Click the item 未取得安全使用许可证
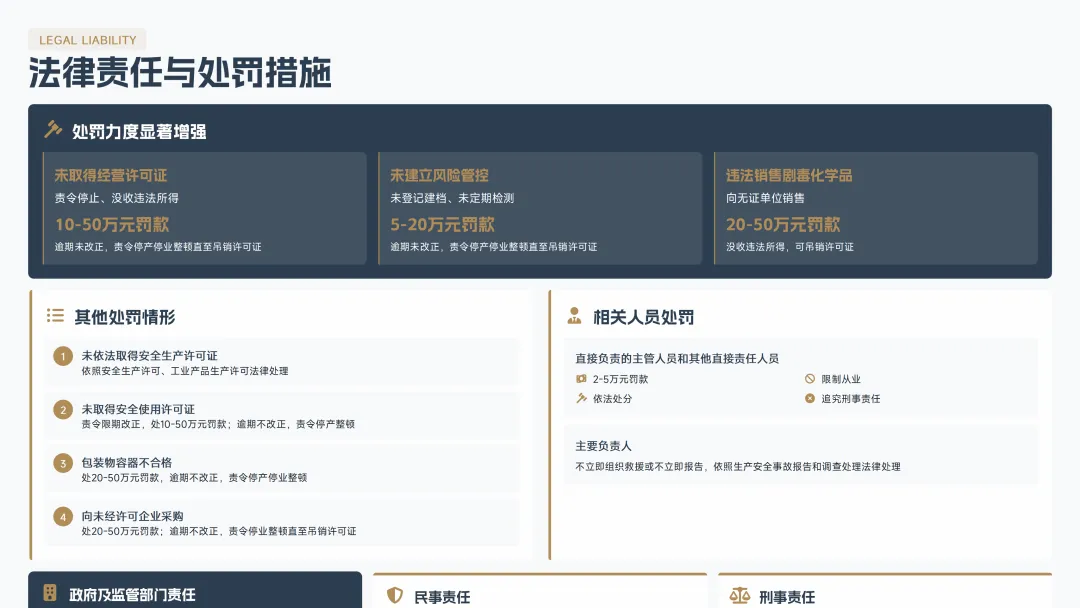Image resolution: width=1080 pixels, height=608 pixels. 138,409
